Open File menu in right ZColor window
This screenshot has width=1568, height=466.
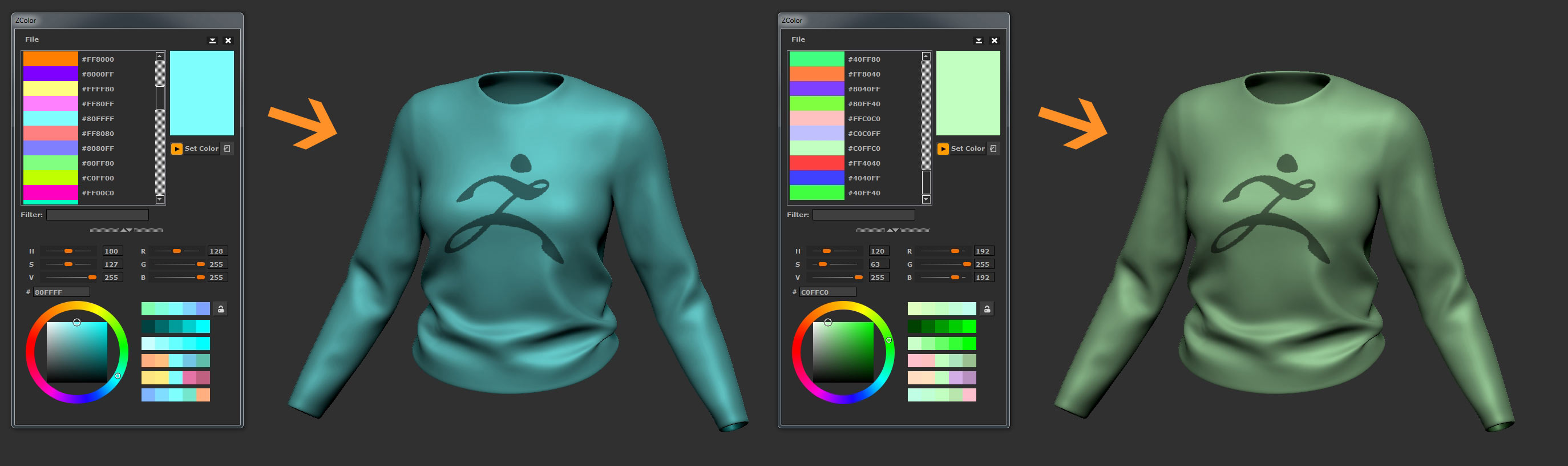pos(798,39)
